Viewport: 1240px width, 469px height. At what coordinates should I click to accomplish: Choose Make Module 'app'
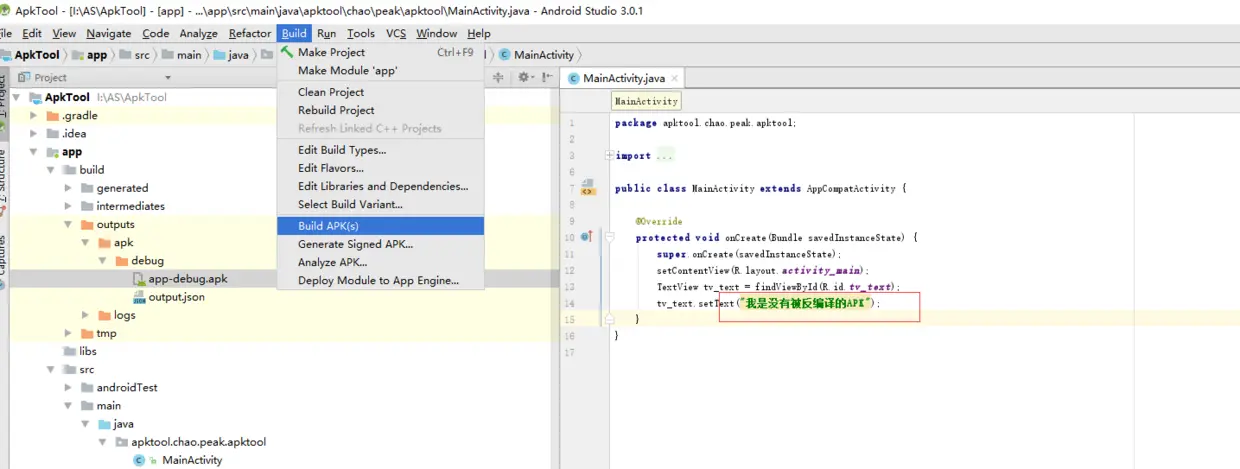pos(380,70)
